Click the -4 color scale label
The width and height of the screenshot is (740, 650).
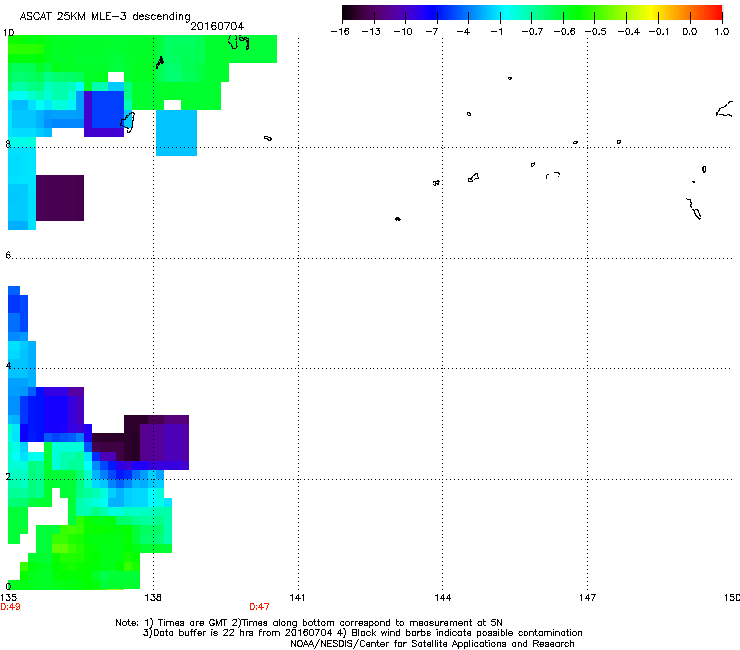[x=463, y=32]
